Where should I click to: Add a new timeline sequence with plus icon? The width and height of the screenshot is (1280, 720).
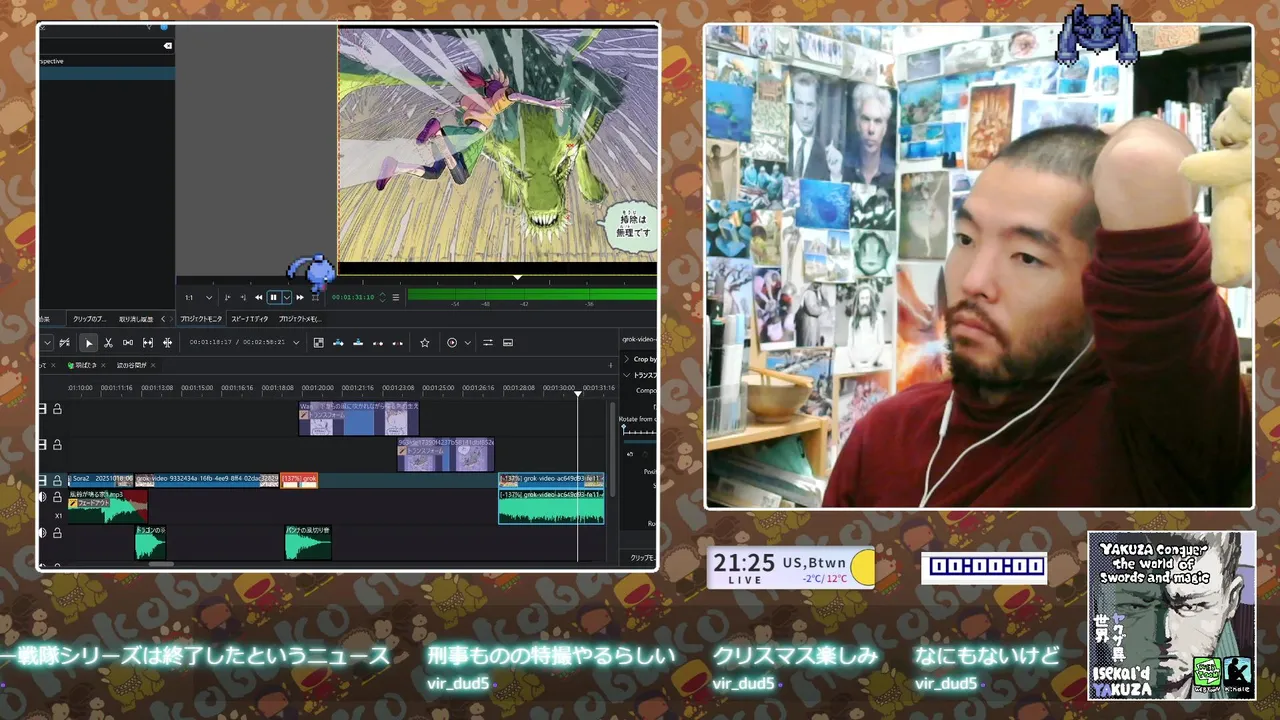[x=610, y=366]
